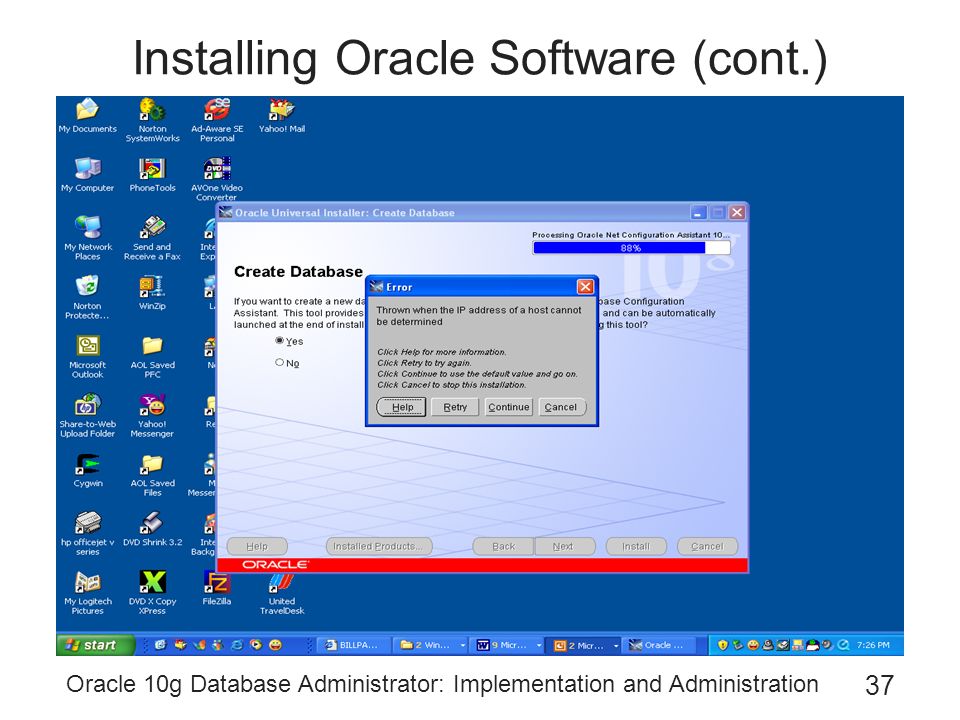Click the 88% progress bar
The width and height of the screenshot is (960, 720).
point(631,248)
